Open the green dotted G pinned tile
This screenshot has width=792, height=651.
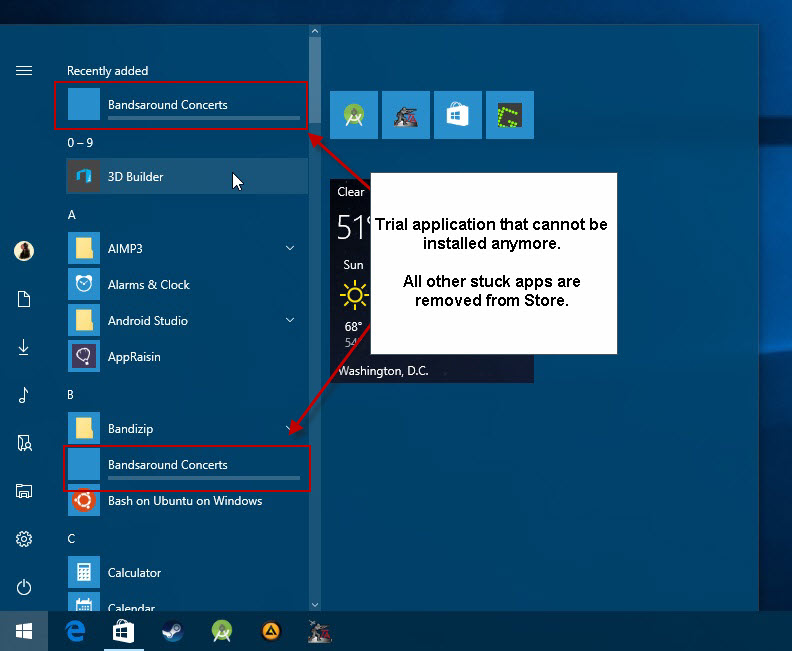[510, 115]
